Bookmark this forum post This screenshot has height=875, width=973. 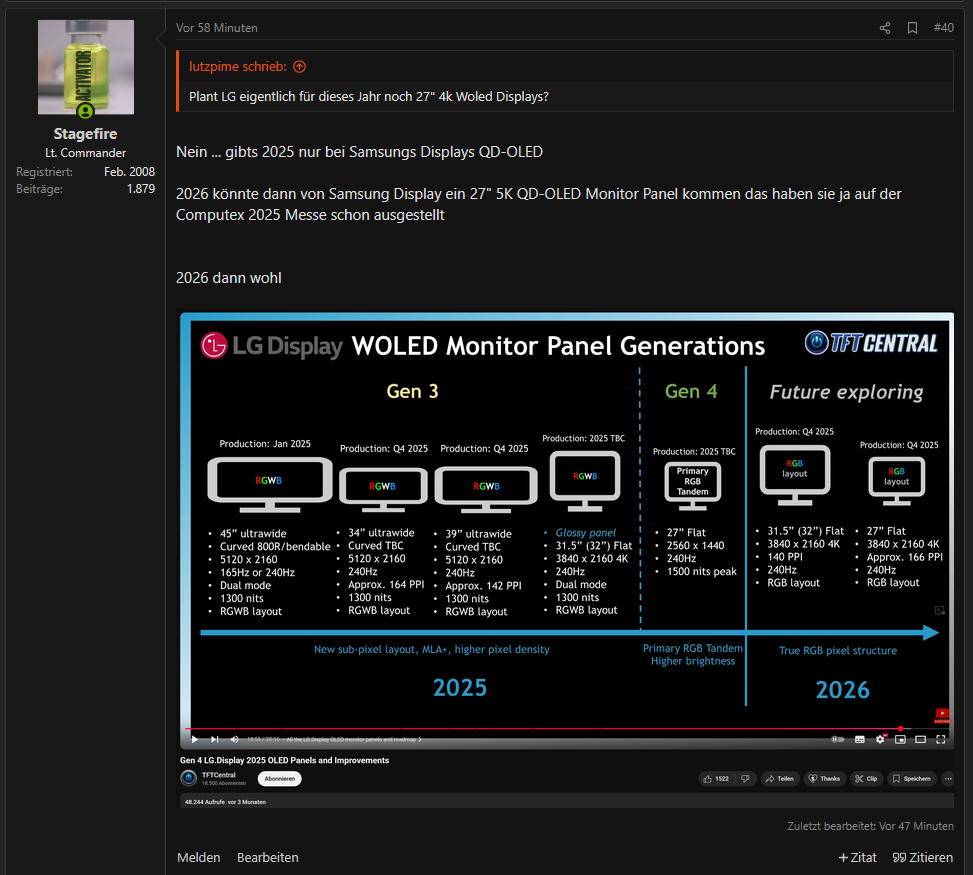pos(911,28)
